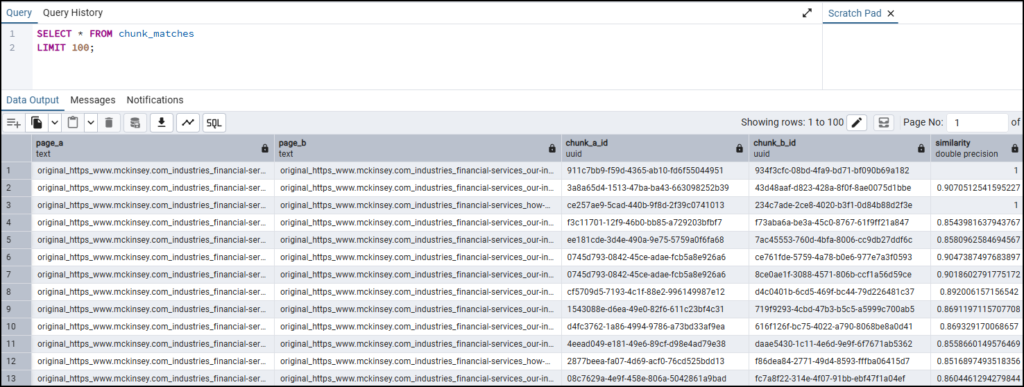Select the Scratch Pad tab label
This screenshot has width=1024, height=387.
pos(854,13)
